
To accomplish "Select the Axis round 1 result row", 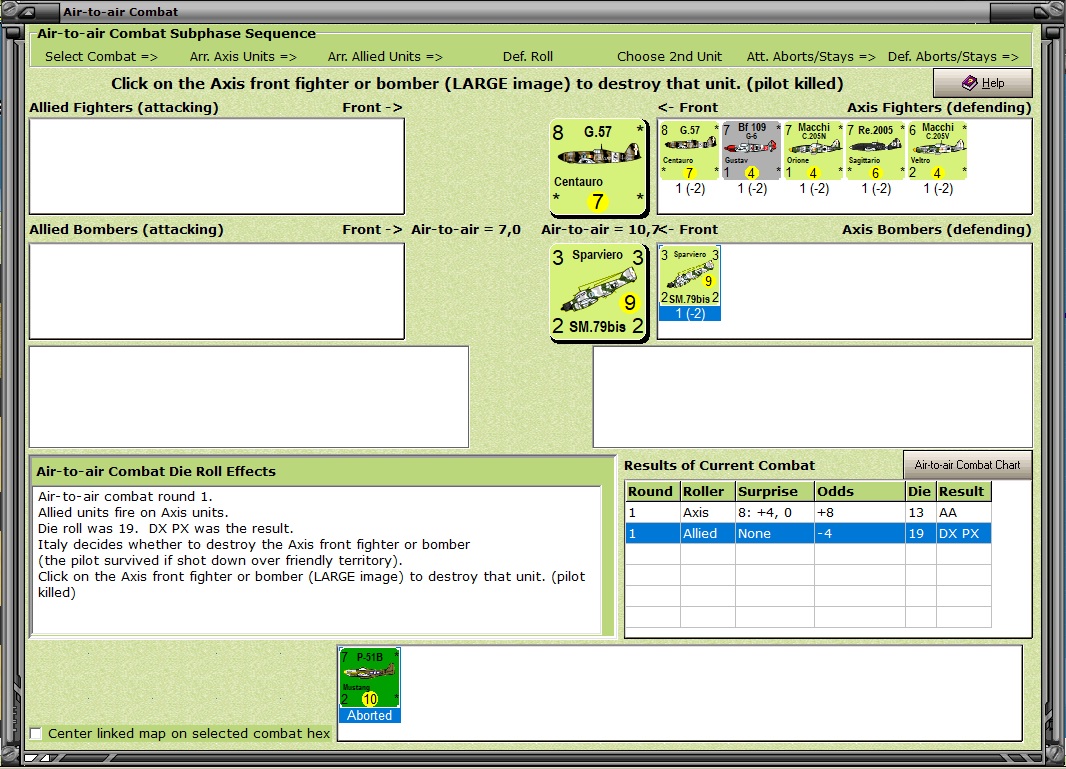I will [808, 513].
